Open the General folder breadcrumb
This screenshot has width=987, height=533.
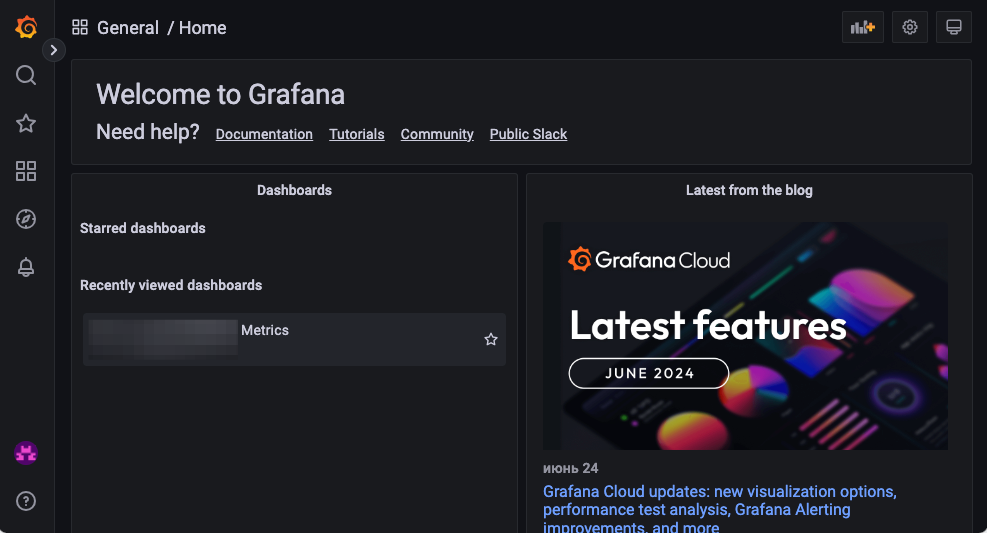tap(128, 28)
